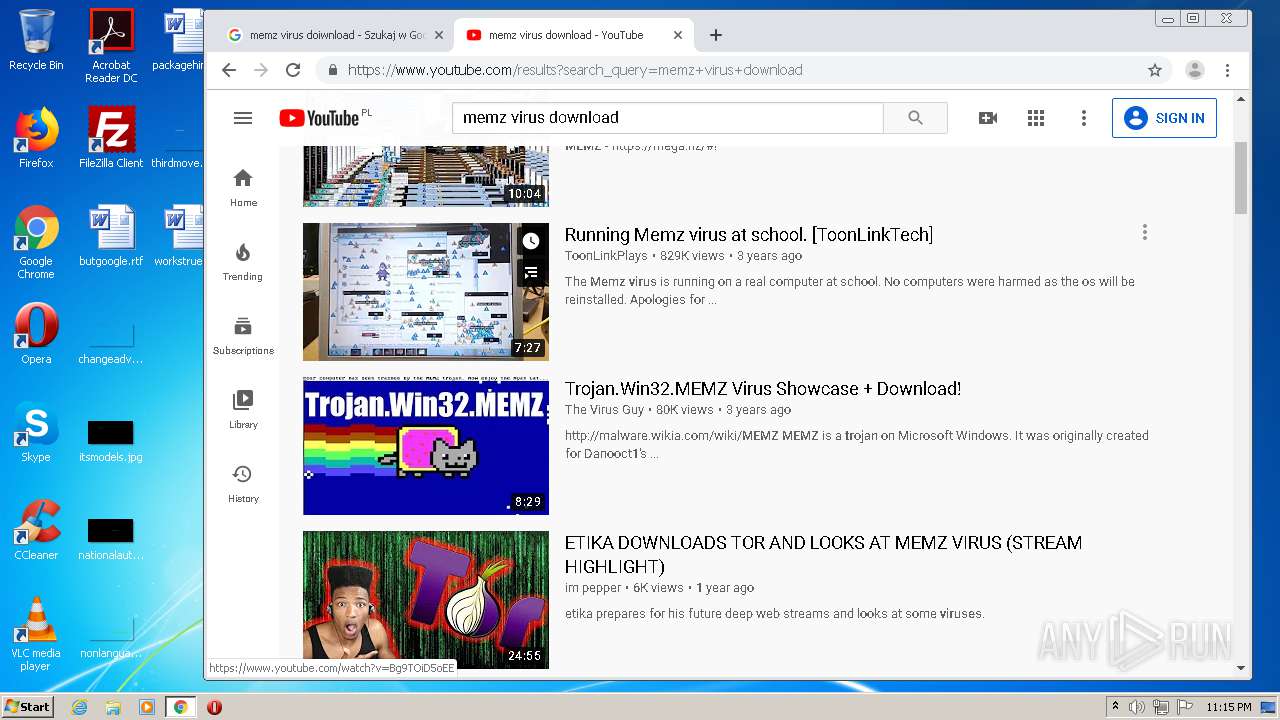Play the 7:27 school video thumbnail
Image resolution: width=1280 pixels, height=720 pixels.
point(426,292)
